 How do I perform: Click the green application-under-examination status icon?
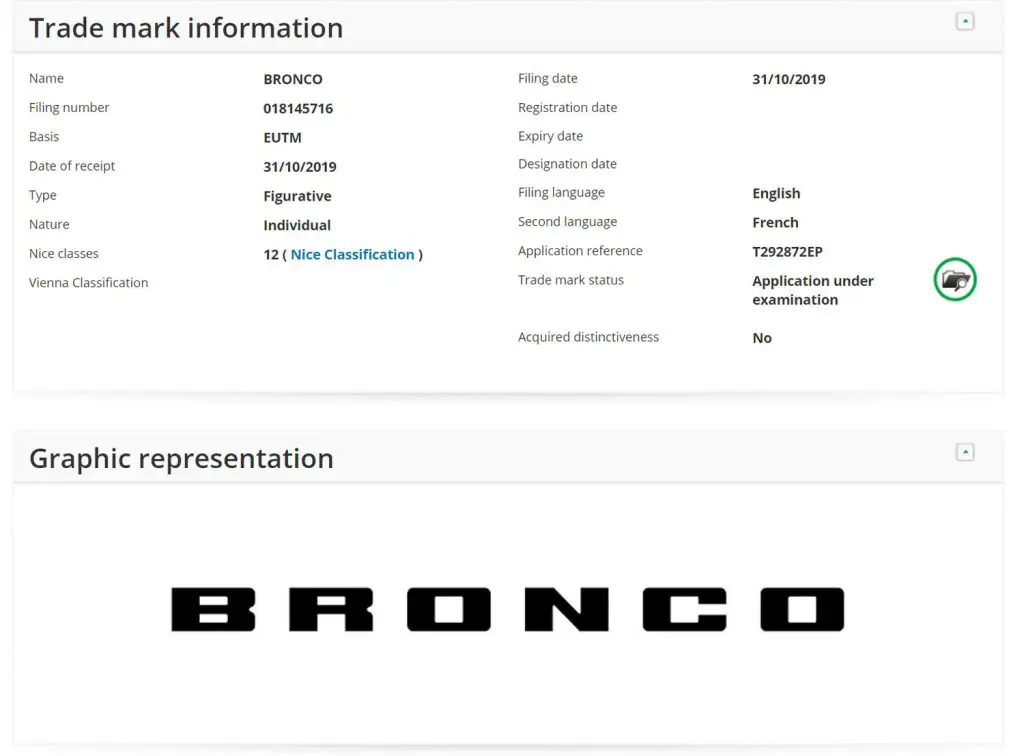click(955, 279)
